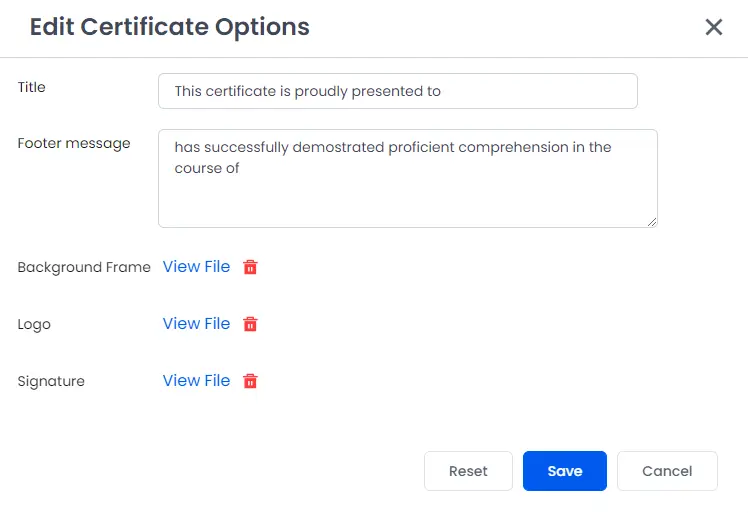This screenshot has width=748, height=518.
Task: Cancel editing certificate options
Action: tap(667, 471)
